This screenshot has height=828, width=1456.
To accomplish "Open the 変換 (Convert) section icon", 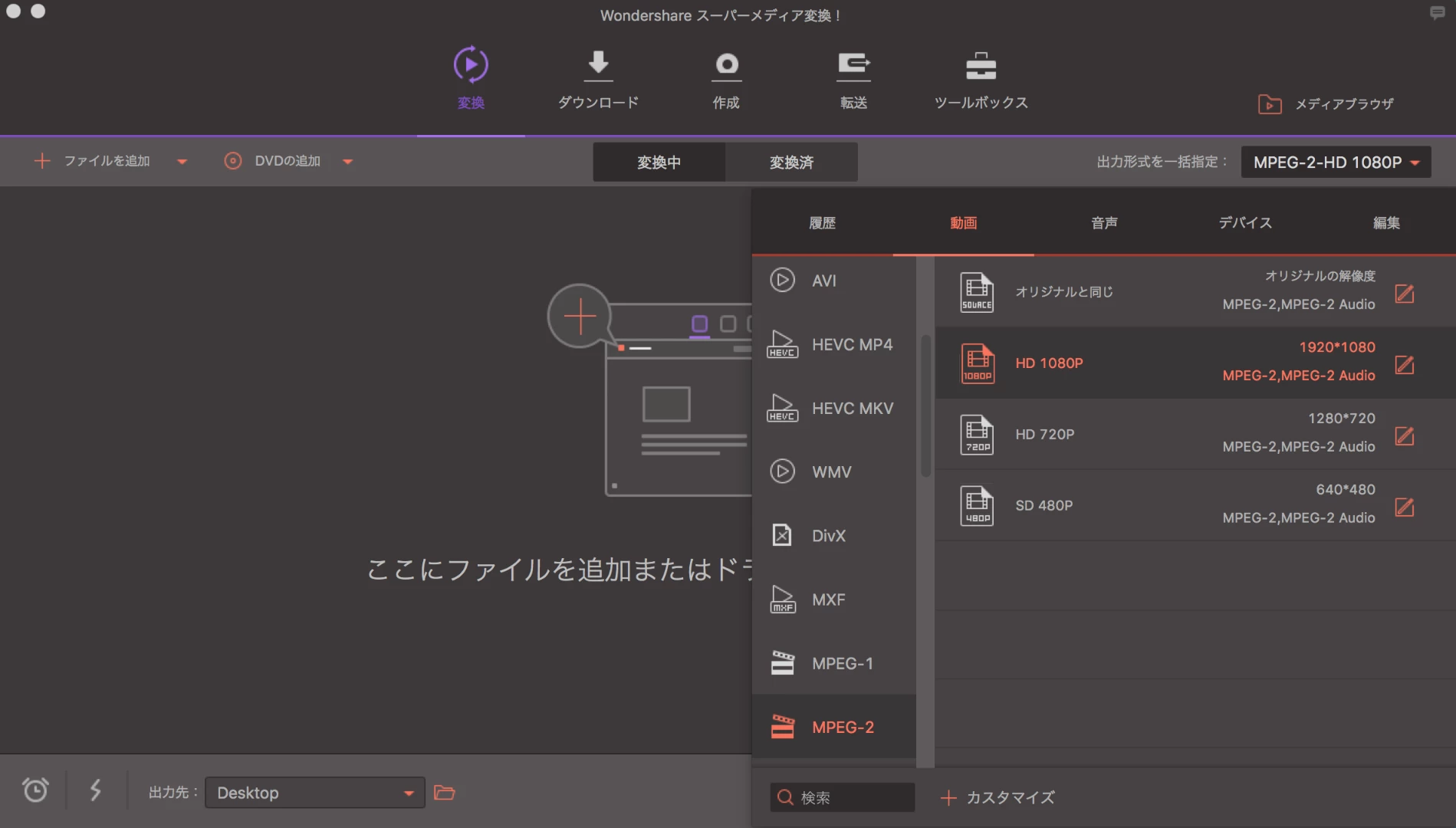I will click(471, 64).
